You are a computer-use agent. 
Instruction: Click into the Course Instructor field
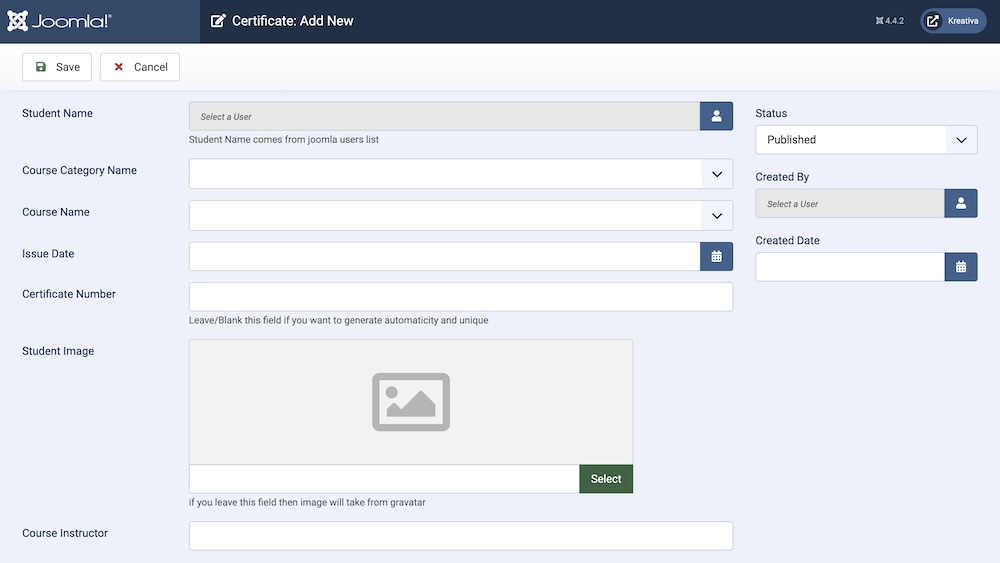click(x=461, y=535)
